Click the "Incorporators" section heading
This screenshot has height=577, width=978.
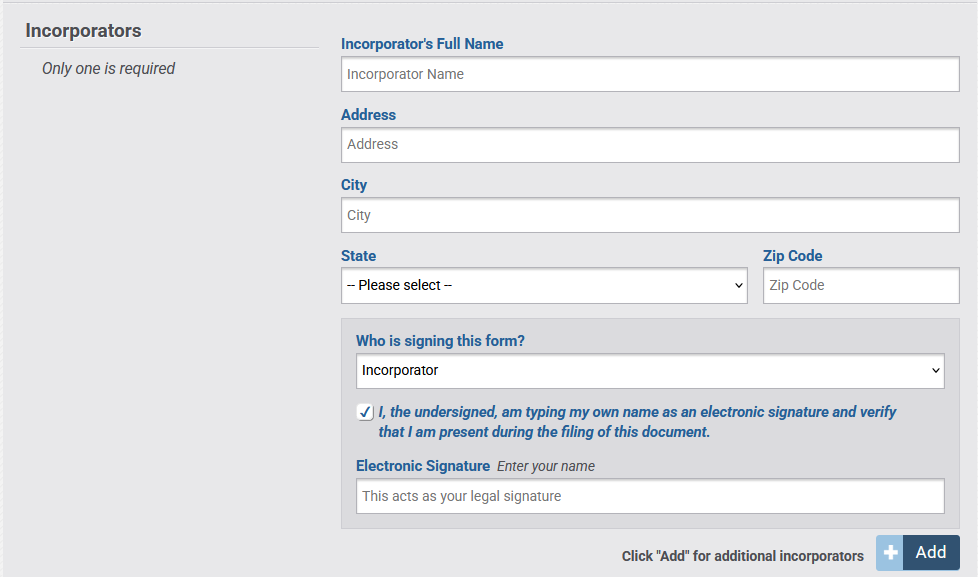[x=83, y=31]
